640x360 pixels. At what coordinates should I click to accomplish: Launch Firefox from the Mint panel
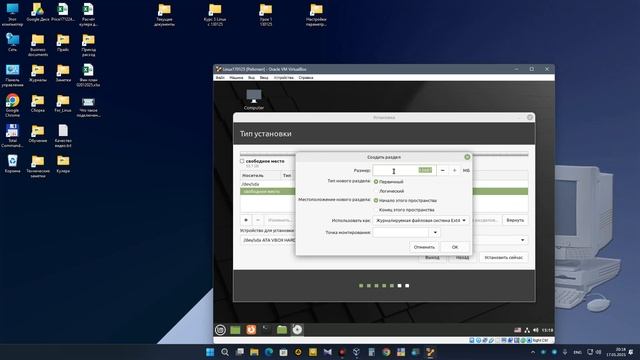pos(251,330)
